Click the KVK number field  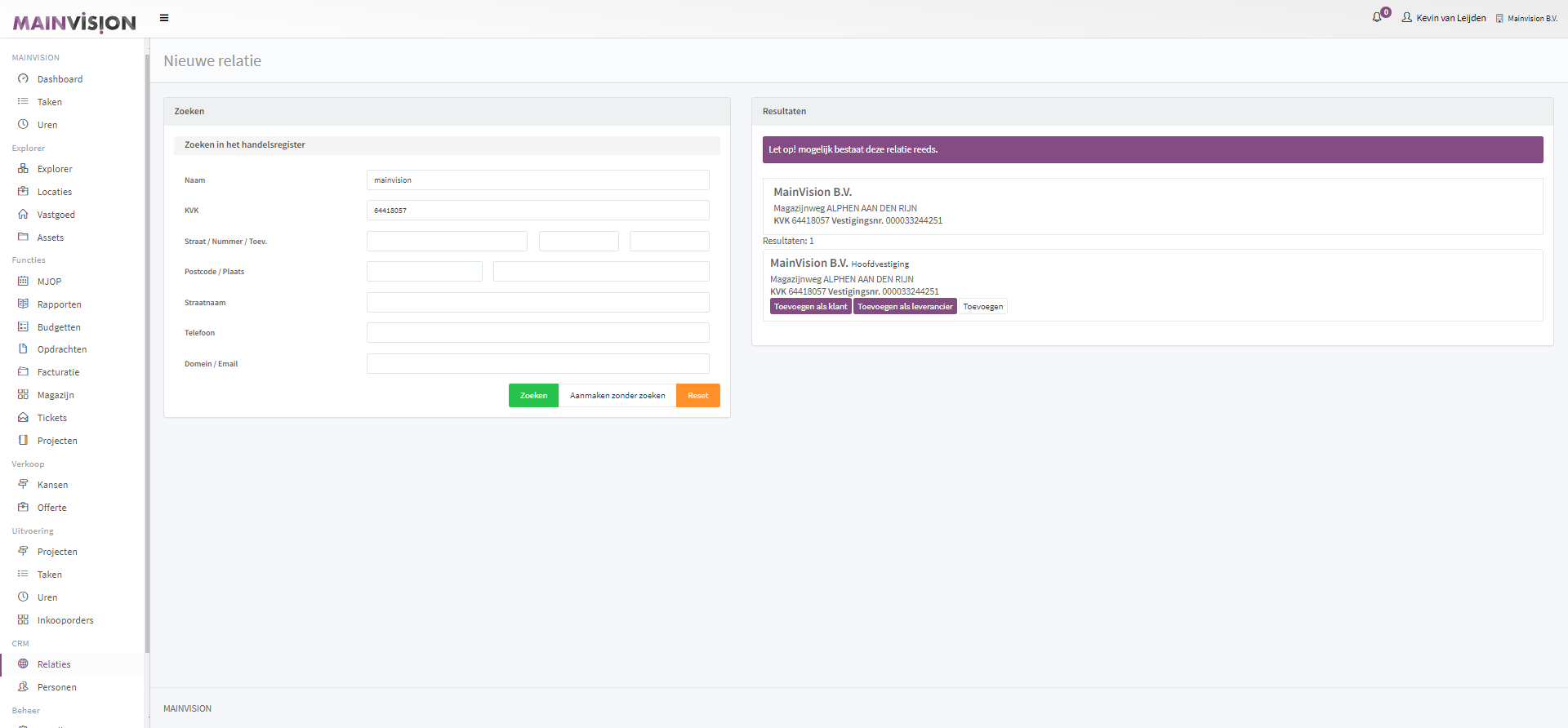538,211
